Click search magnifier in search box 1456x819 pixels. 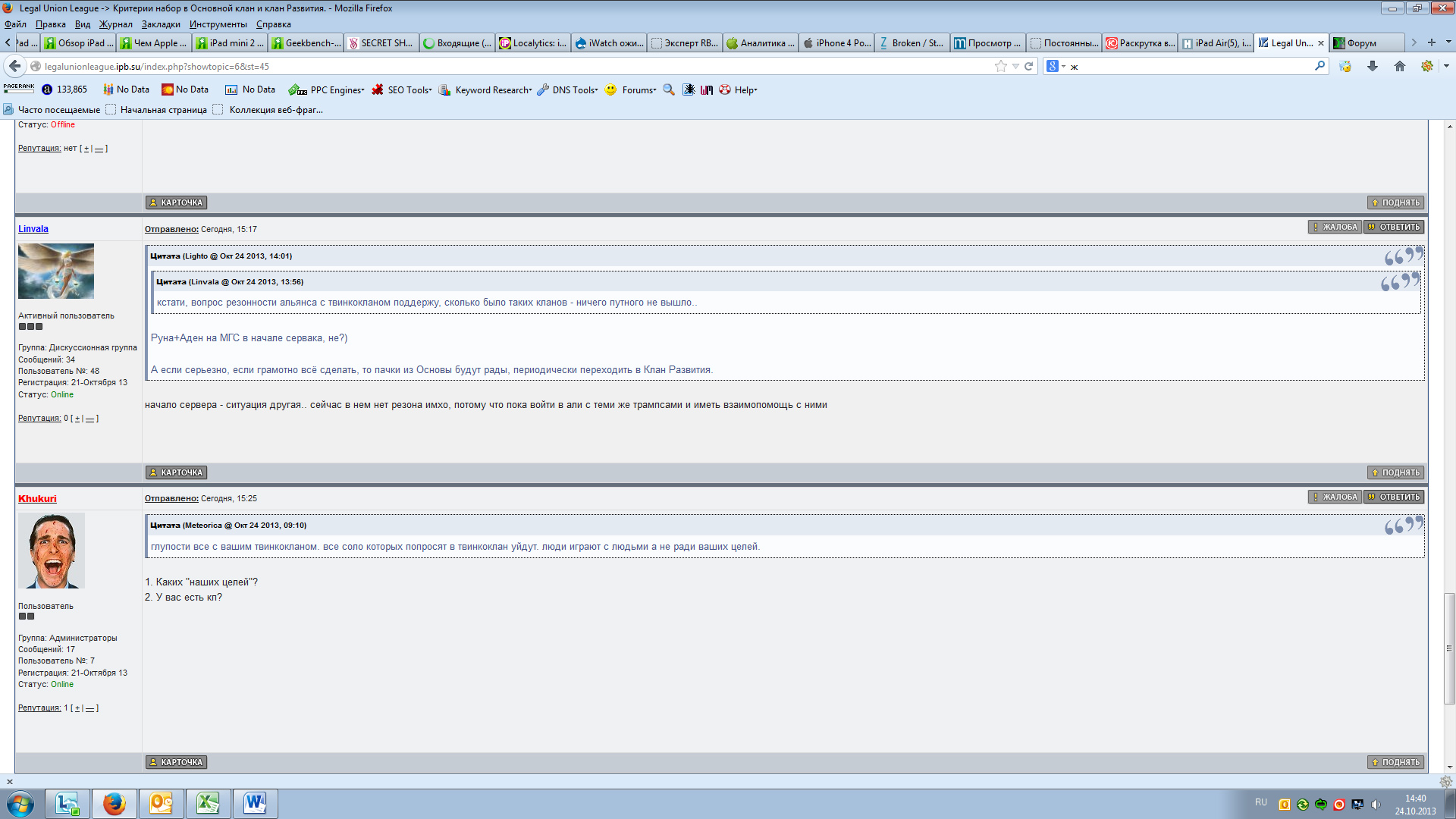1319,66
